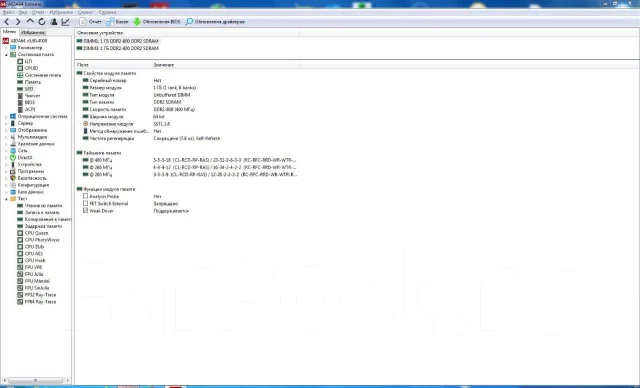Click the user silhouette toolbar icon
Viewport: 640px width, 388px height.
pyautogui.click(x=54, y=22)
